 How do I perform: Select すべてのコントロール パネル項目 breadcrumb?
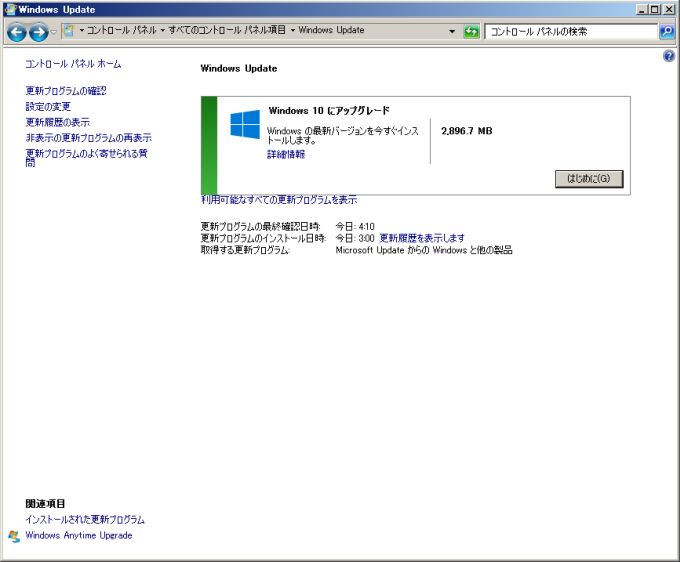(227, 30)
